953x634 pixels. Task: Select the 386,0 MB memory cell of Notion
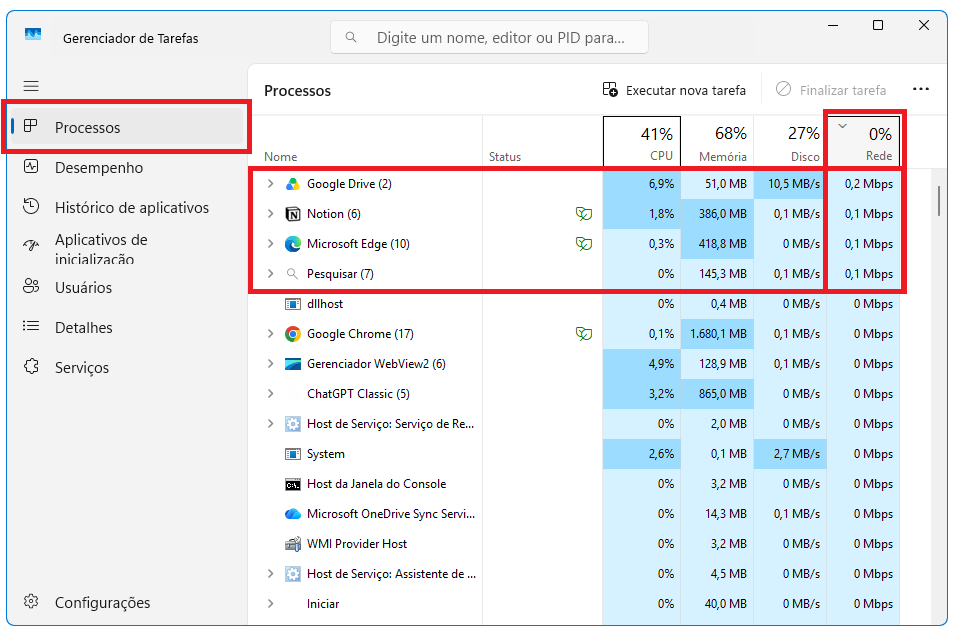(717, 214)
